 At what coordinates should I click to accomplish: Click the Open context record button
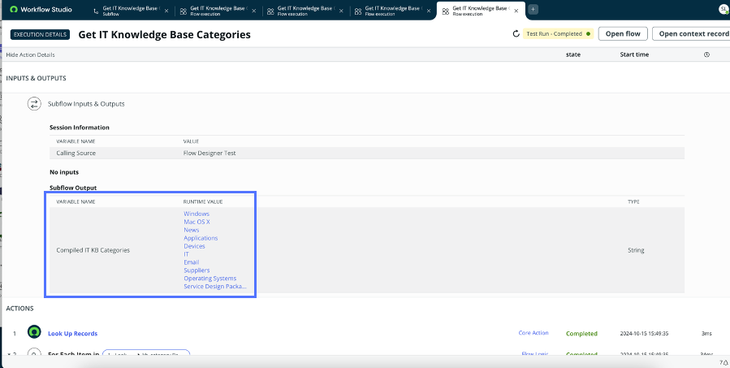[692, 34]
